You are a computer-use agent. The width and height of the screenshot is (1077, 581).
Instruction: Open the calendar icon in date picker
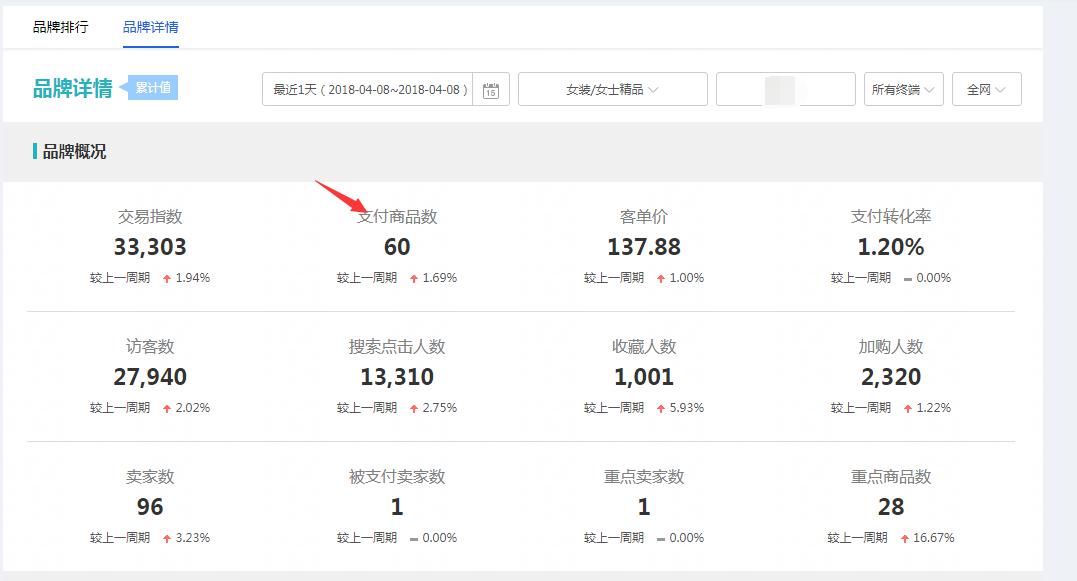tap(491, 90)
